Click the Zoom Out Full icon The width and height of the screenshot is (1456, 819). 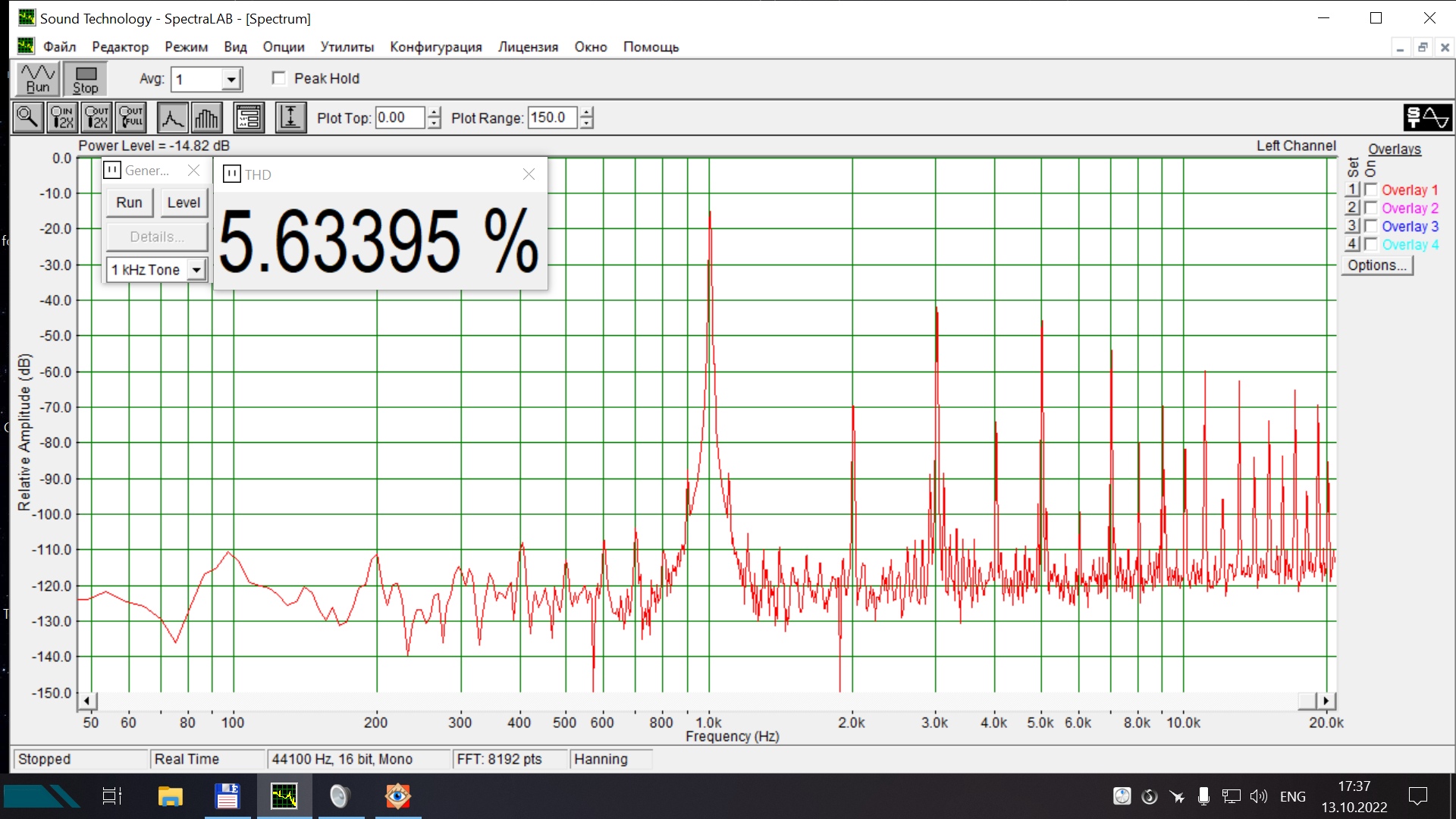tap(131, 118)
